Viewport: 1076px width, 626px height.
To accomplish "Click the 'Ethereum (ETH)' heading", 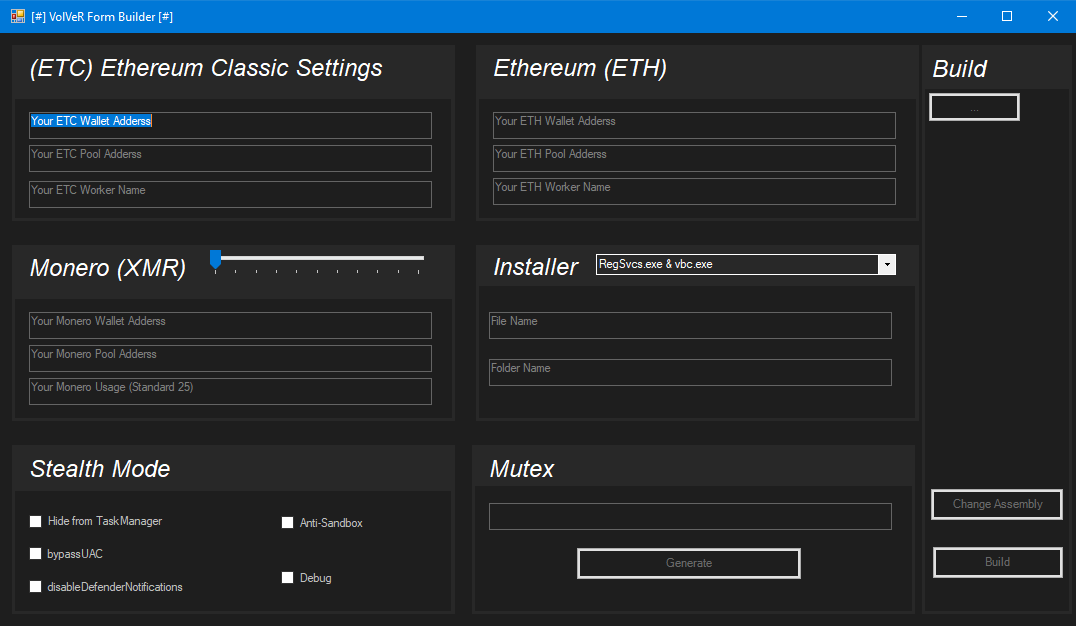I will (580, 68).
